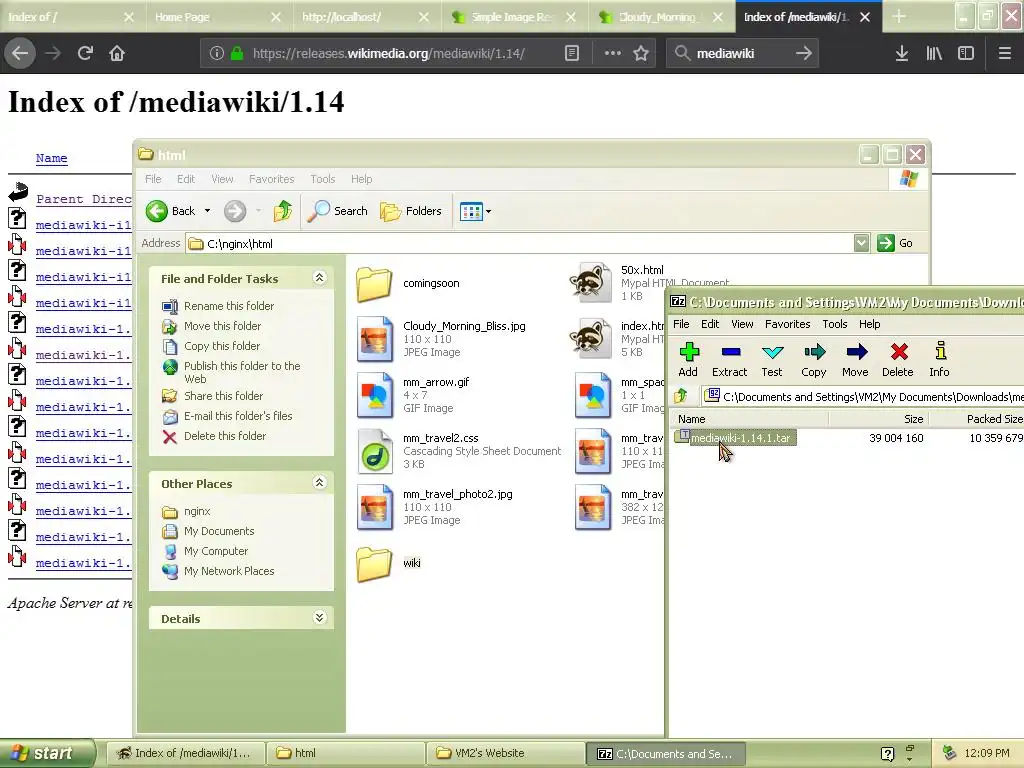Switch to VM2's Website taskbar button
1024x768 pixels.
tap(505, 753)
